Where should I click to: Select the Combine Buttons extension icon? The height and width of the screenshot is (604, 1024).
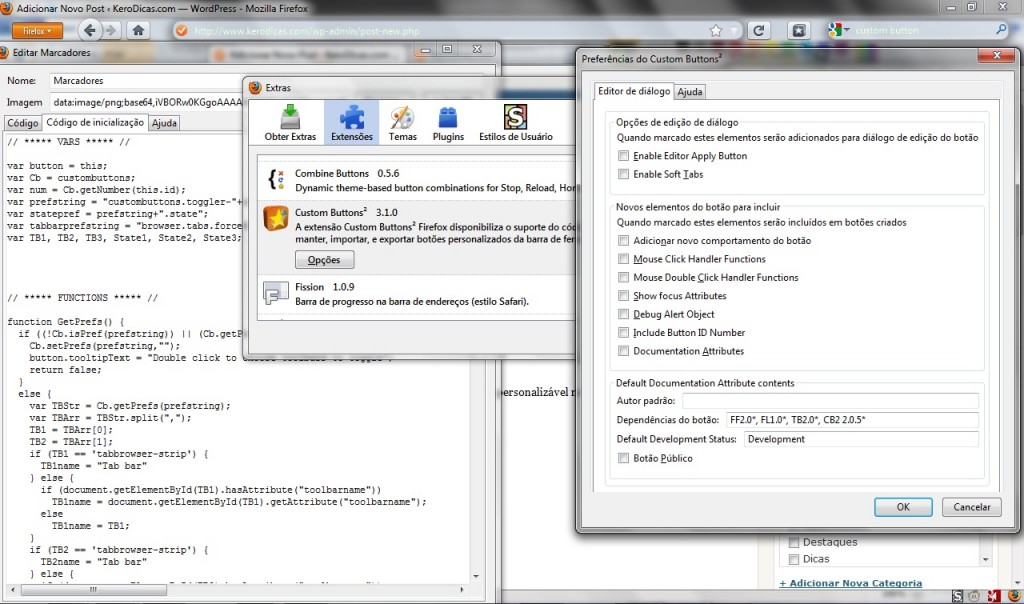[x=276, y=180]
